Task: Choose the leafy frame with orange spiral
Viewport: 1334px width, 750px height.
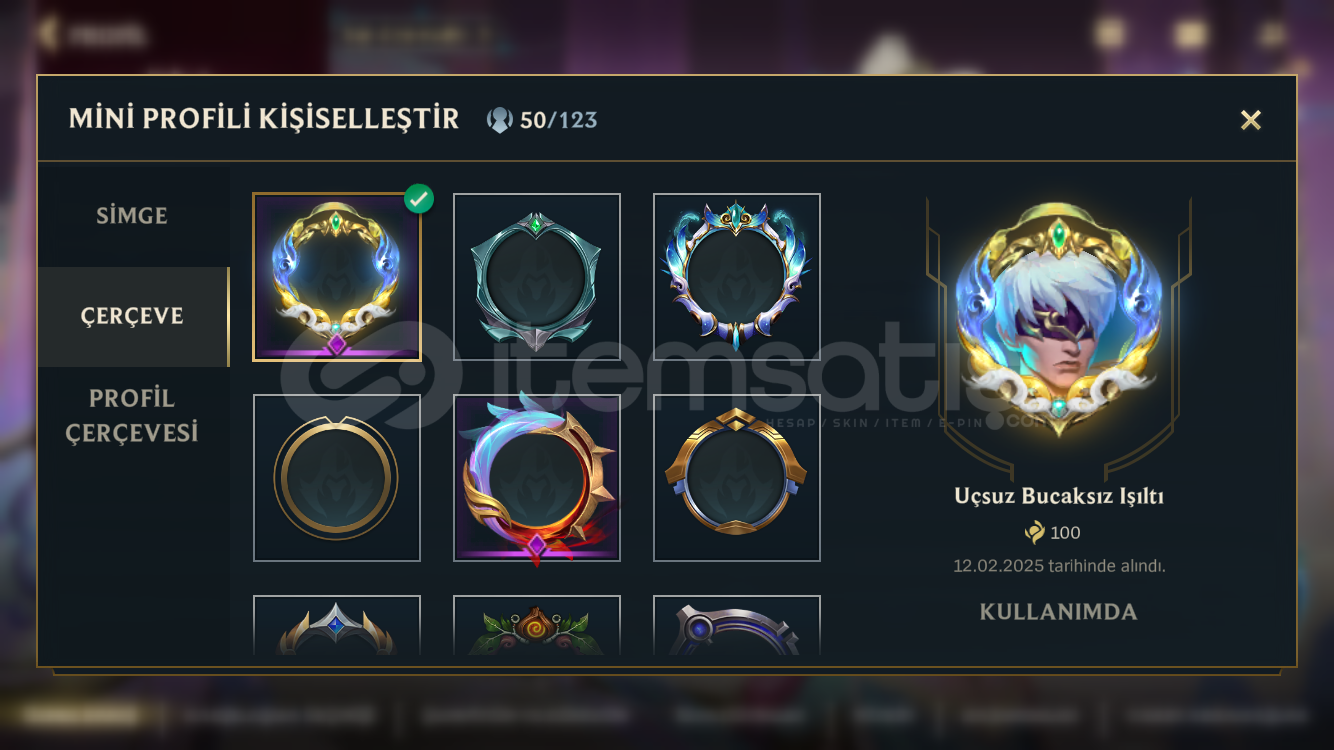Action: pyautogui.click(x=537, y=625)
